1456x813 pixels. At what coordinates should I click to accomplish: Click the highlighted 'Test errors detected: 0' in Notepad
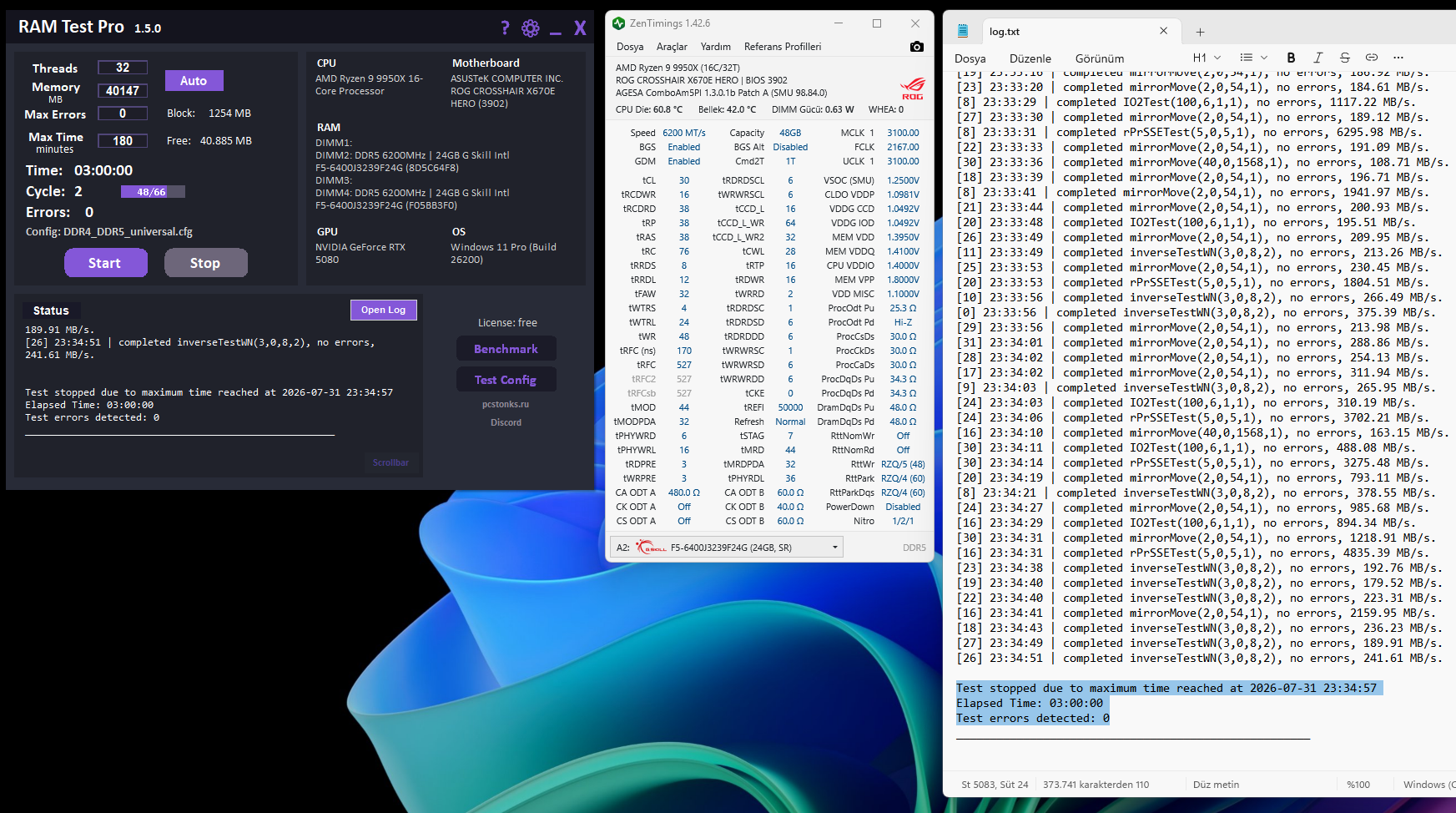[x=1033, y=719]
